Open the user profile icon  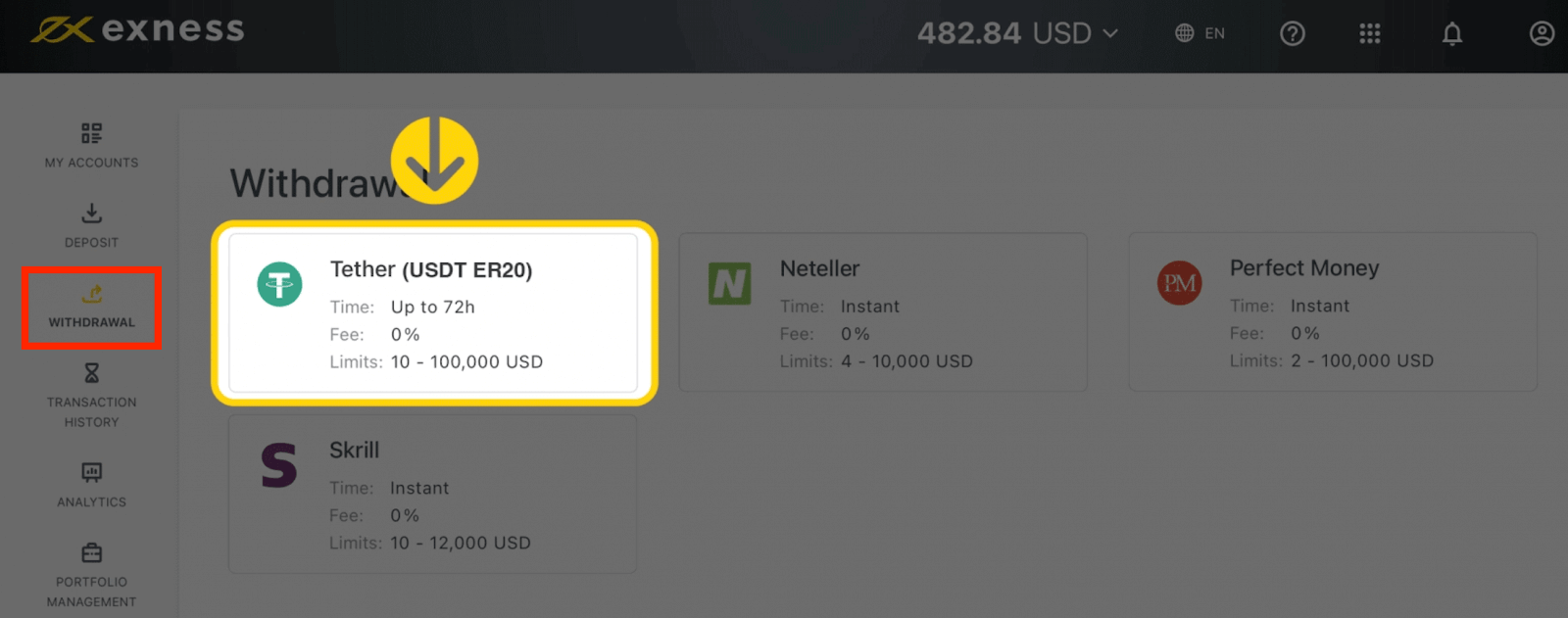click(x=1542, y=34)
